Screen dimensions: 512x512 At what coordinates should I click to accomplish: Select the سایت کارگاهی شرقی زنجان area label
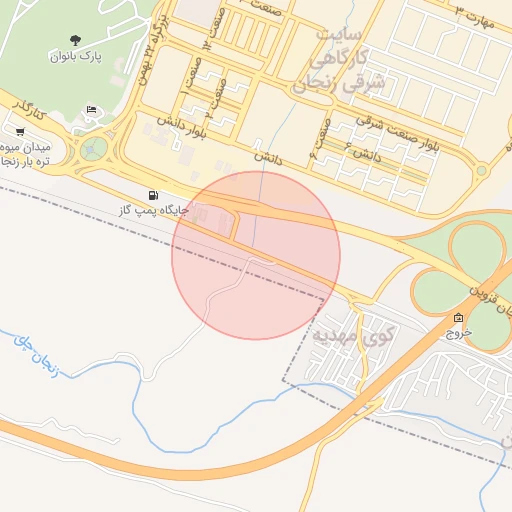point(337,61)
